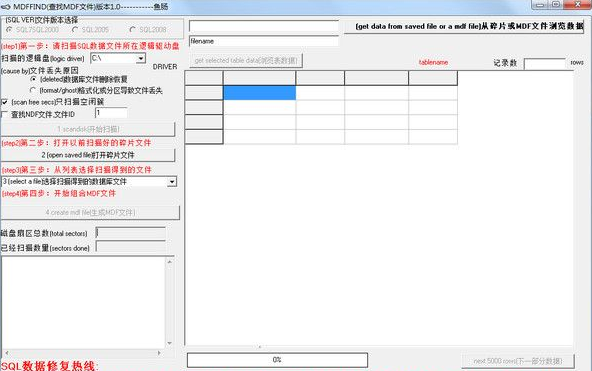Viewport: 592px width, 371px height.
Task: Click the log list scroll right arrow
Action: 159,353
